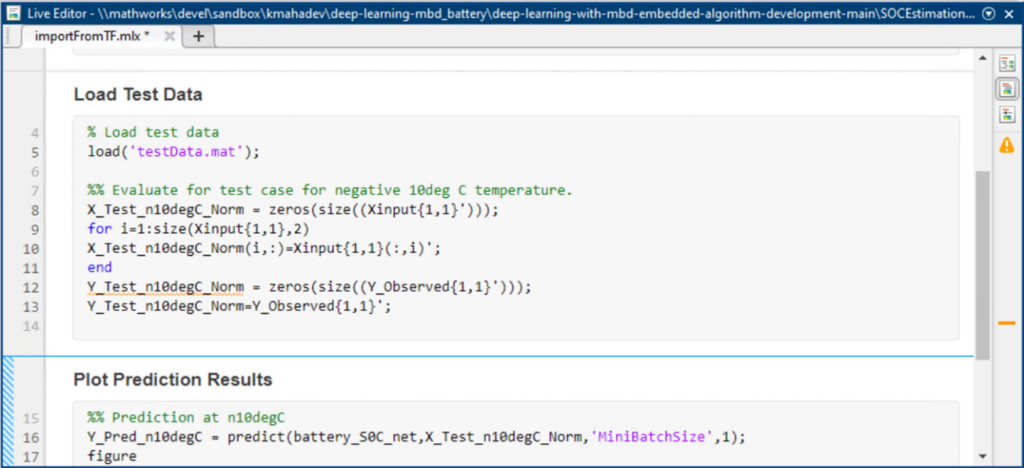1024x468 pixels.
Task: Select the output inline view button
Action: coord(1006,89)
